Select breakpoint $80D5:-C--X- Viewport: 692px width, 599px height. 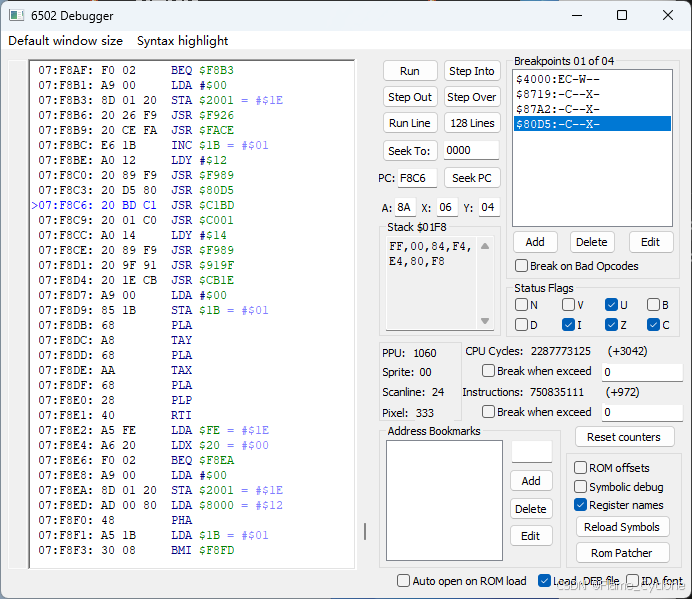pos(592,124)
